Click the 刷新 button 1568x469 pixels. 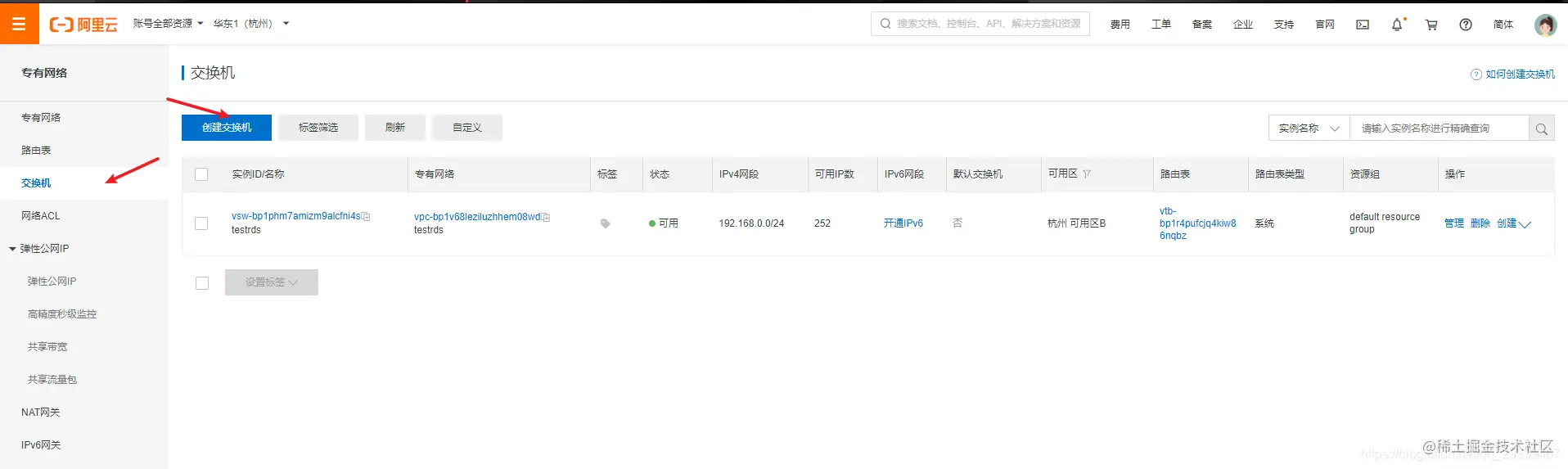coord(395,128)
